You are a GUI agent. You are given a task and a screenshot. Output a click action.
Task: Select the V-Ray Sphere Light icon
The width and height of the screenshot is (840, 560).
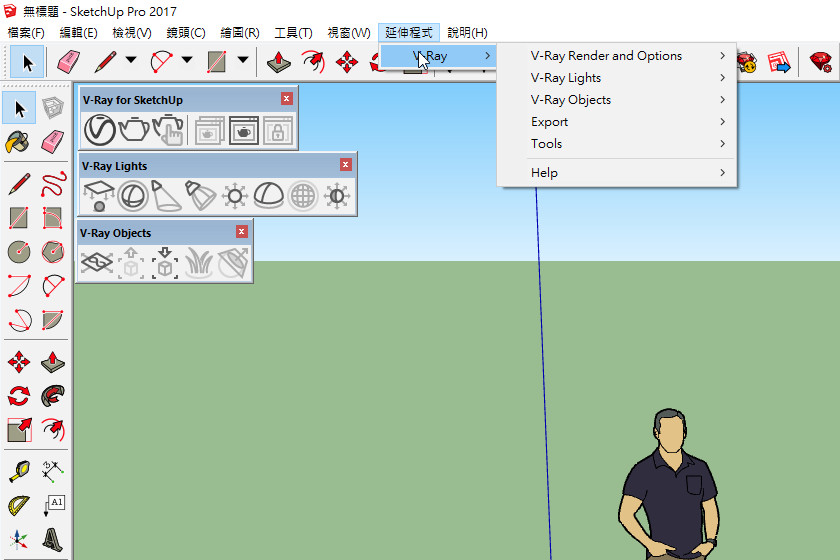coord(133,196)
